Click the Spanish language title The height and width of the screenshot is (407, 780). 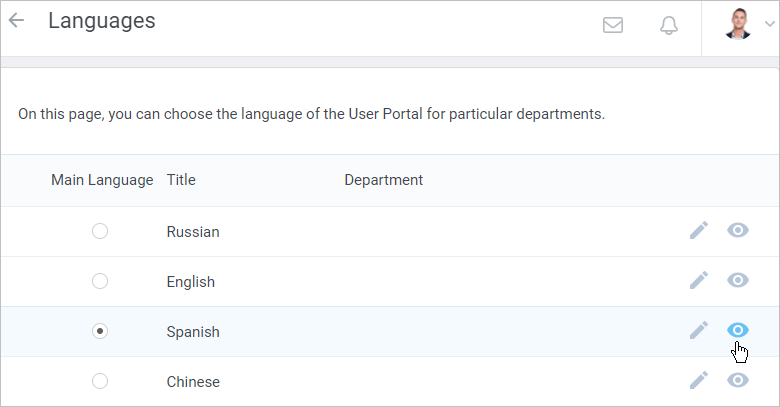pyautogui.click(x=193, y=331)
